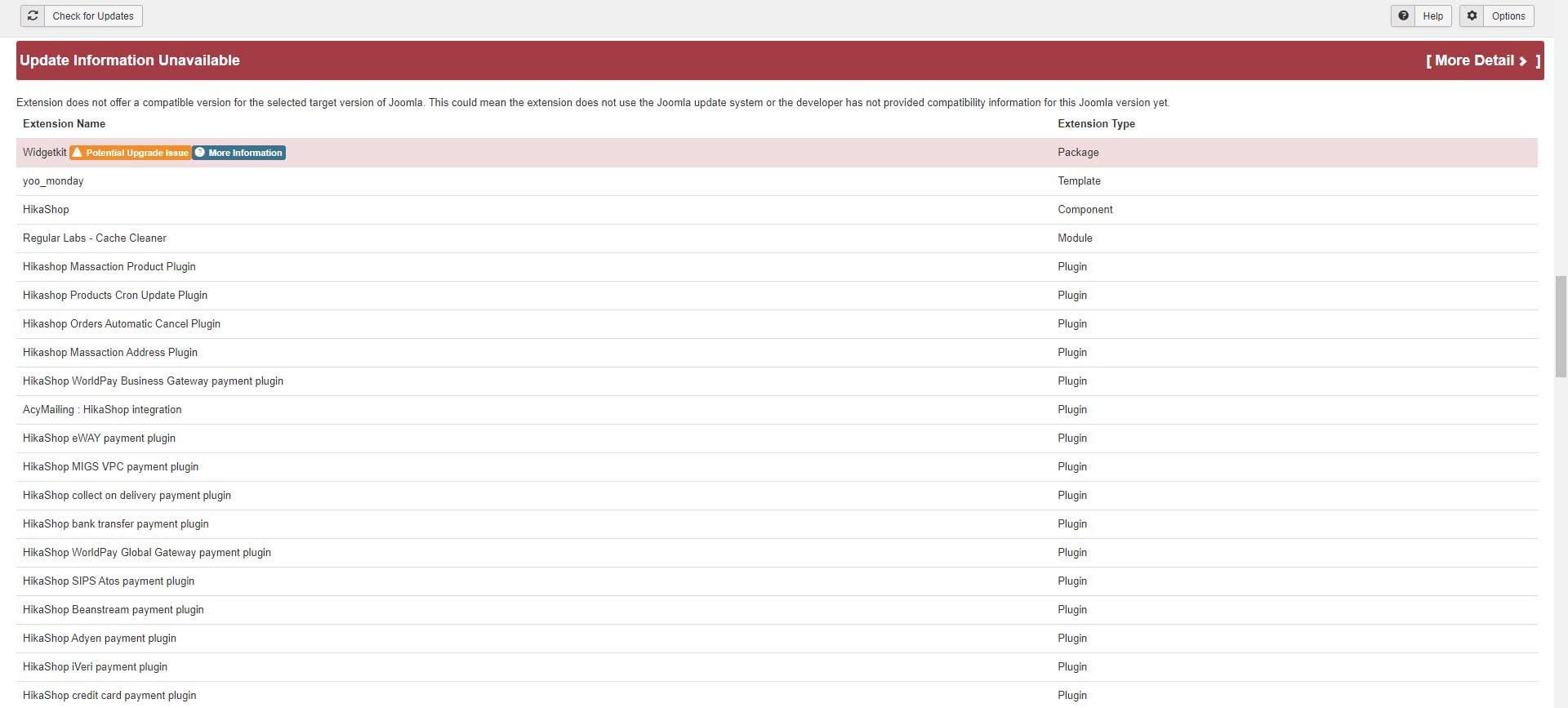Select HikaShop Adyen payment plugin row
Screen dimensions: 1568x708
tap(777, 639)
